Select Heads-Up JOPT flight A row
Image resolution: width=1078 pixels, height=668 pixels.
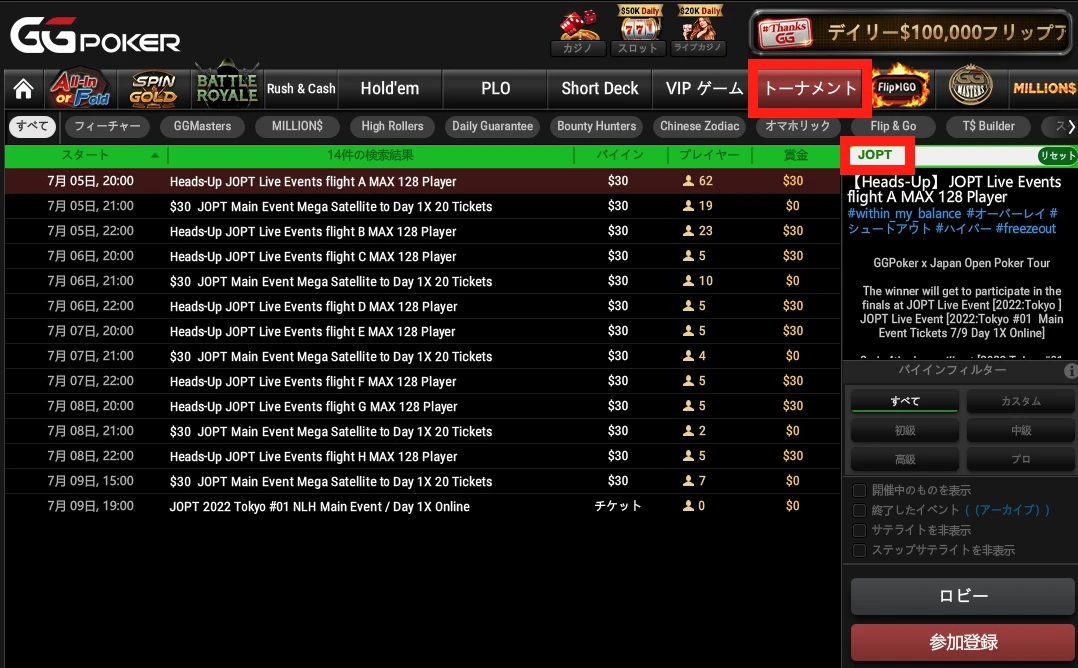pyautogui.click(x=422, y=181)
